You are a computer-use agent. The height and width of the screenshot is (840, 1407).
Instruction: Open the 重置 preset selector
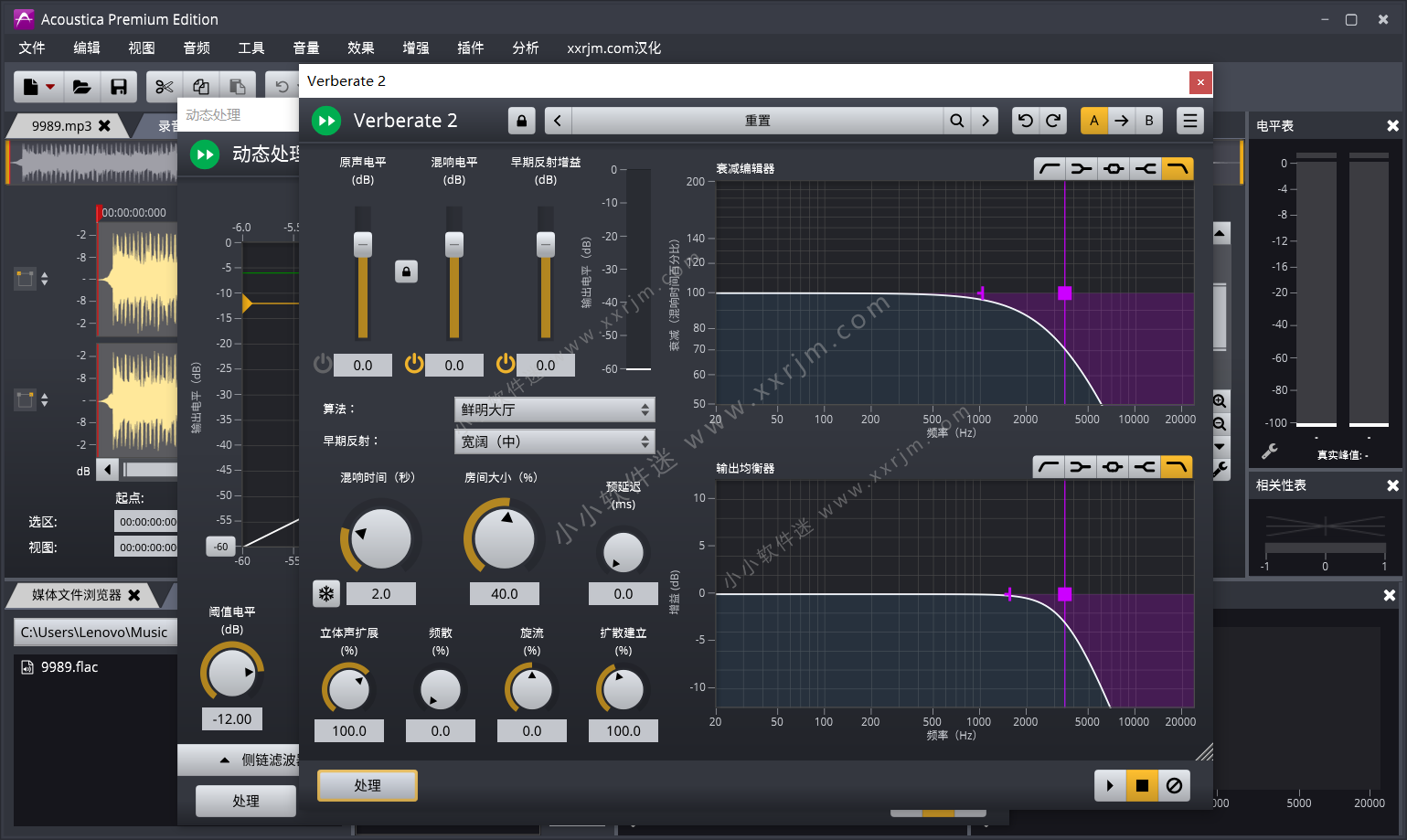pos(758,121)
